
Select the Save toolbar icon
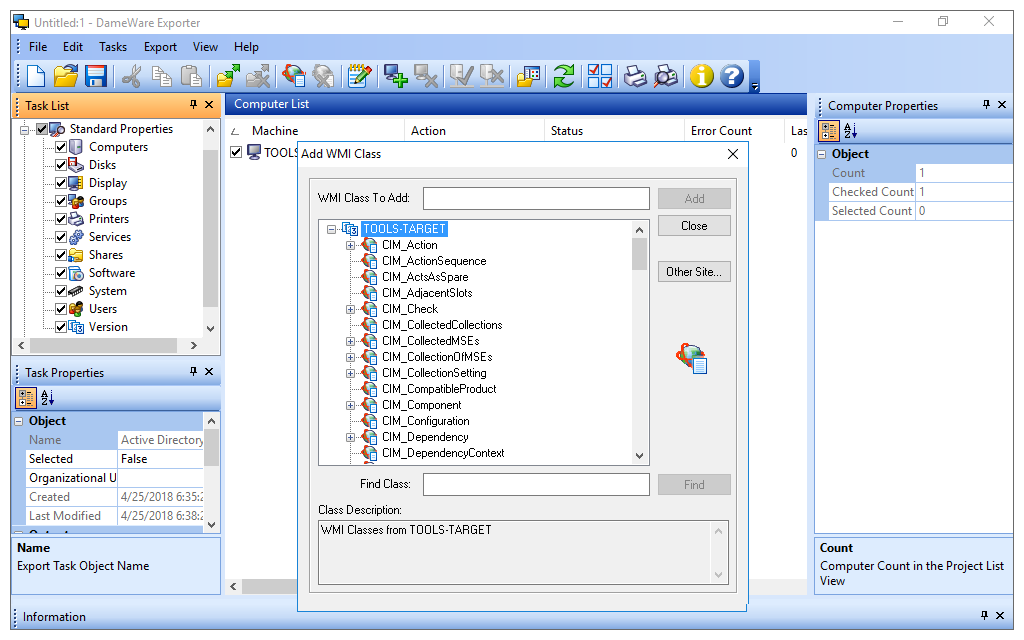pos(96,76)
